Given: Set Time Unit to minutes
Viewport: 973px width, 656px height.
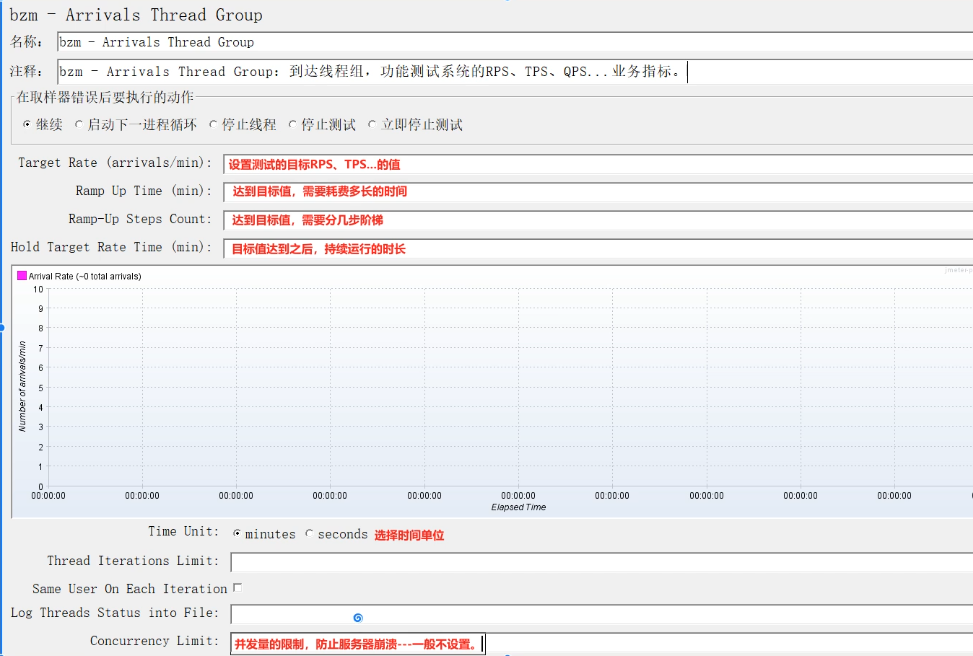Looking at the screenshot, I should 237,534.
